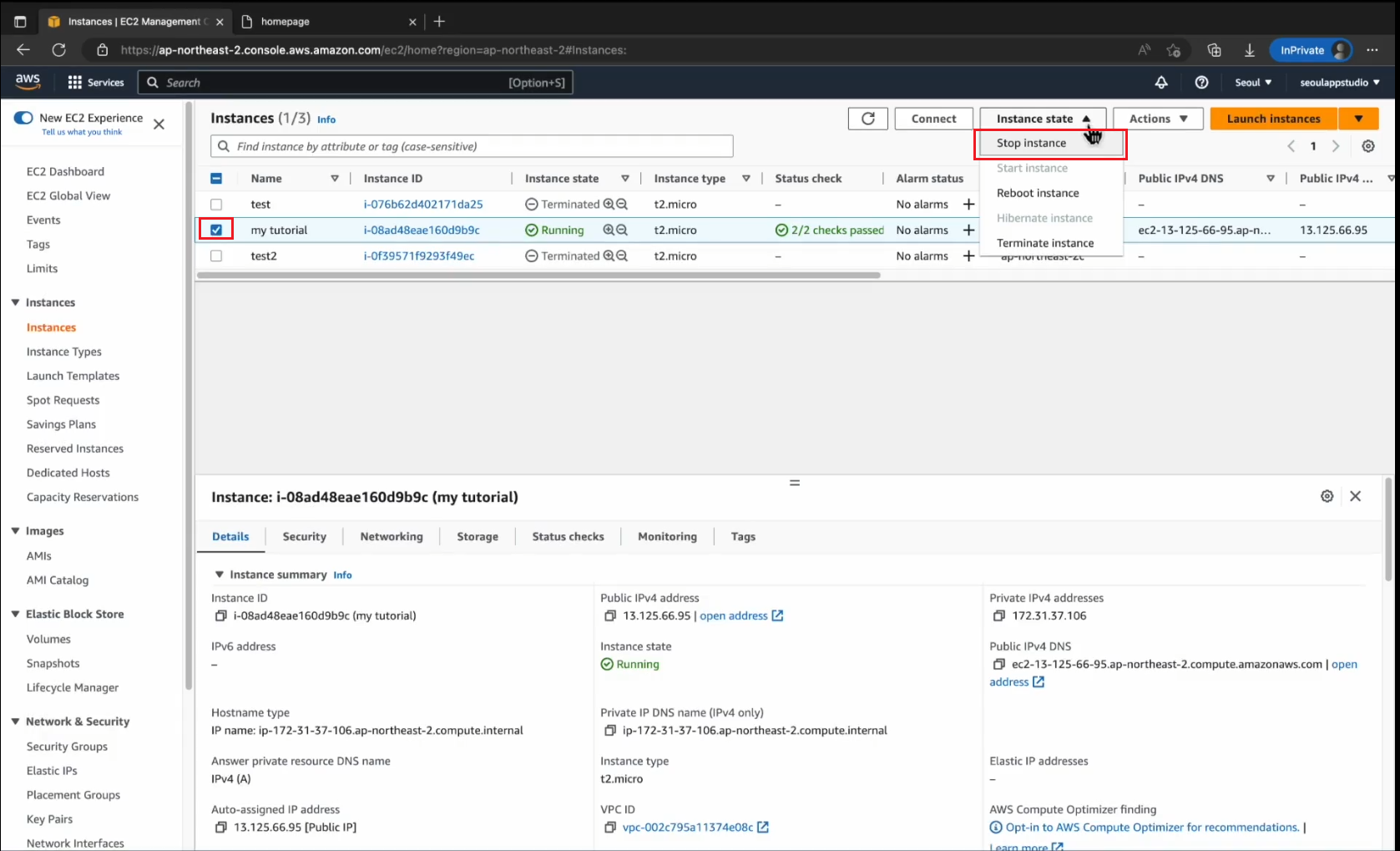1400x851 pixels.
Task: Copy the Private IPv4 address 172.31.37.106
Action: [x=999, y=615]
